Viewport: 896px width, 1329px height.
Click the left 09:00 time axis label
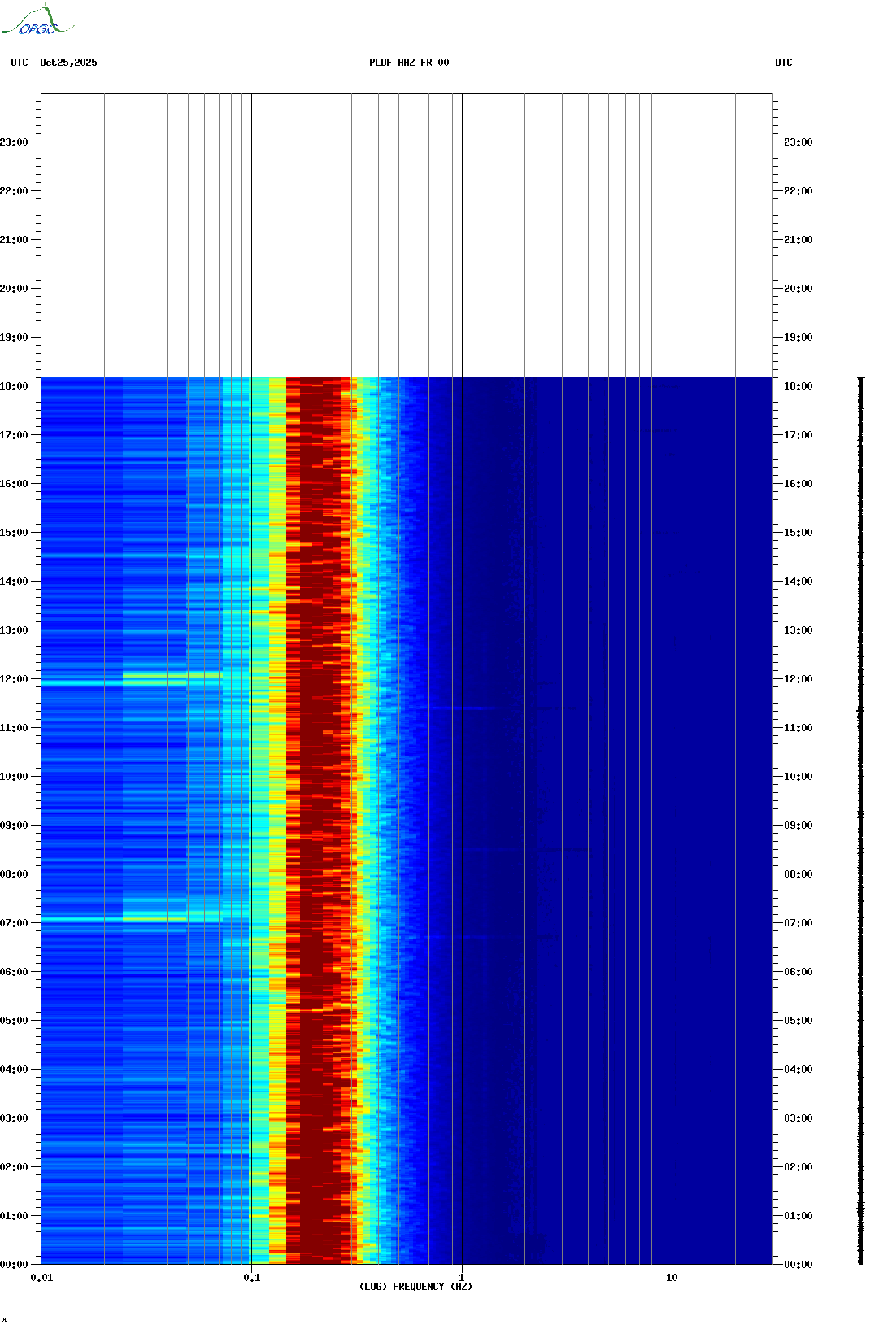pyautogui.click(x=14, y=826)
